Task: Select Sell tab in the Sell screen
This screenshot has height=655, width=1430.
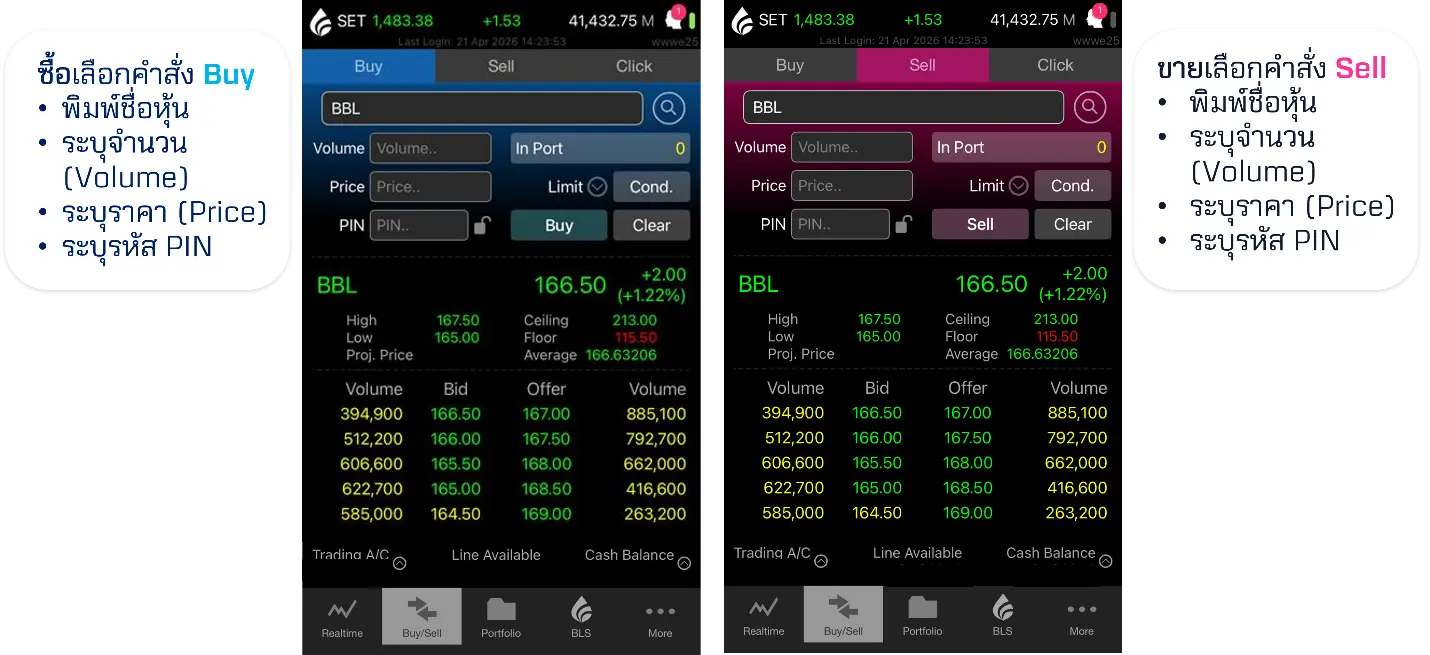Action: (x=923, y=65)
